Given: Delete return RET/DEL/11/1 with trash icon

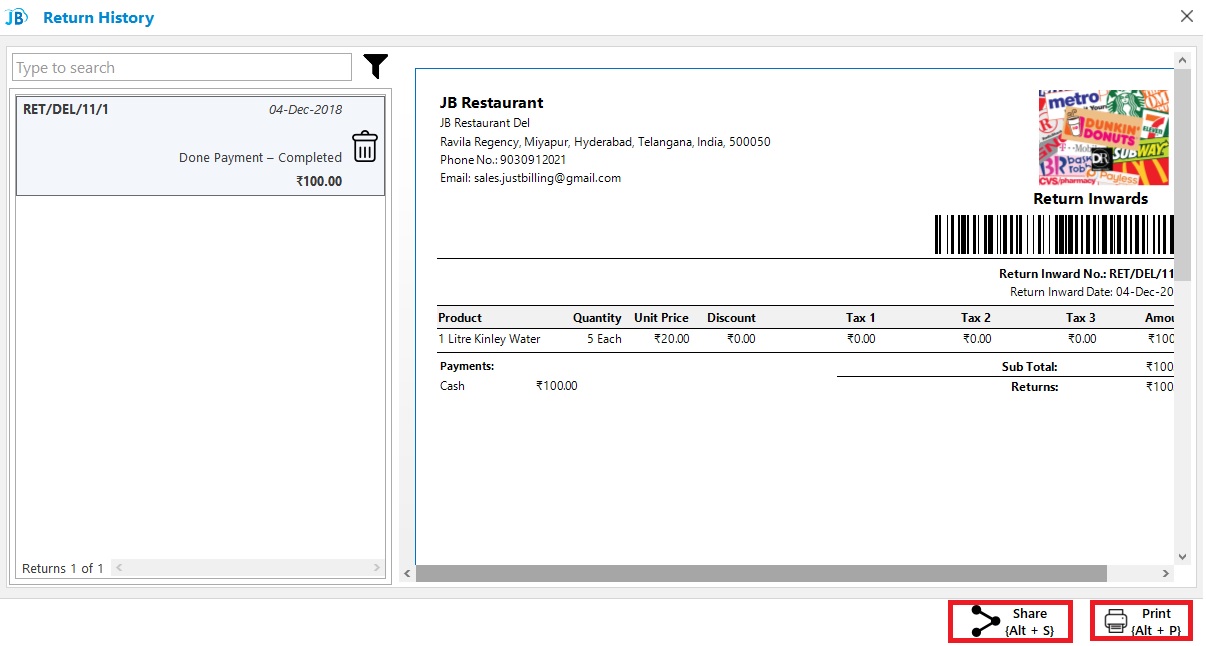Looking at the screenshot, I should tap(365, 146).
